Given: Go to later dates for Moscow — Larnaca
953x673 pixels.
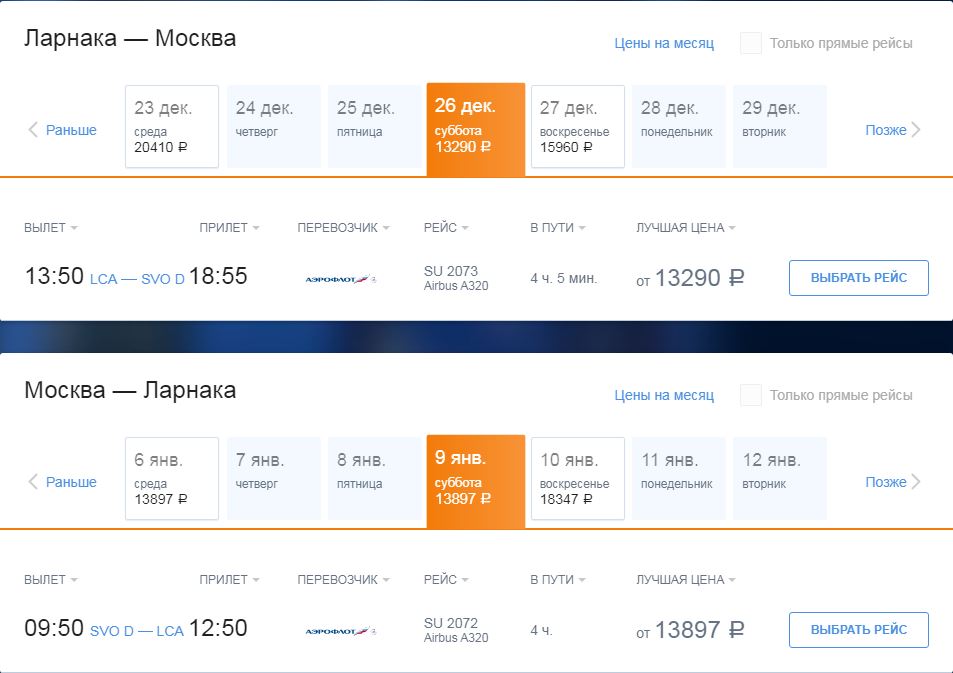Looking at the screenshot, I should tap(893, 482).
